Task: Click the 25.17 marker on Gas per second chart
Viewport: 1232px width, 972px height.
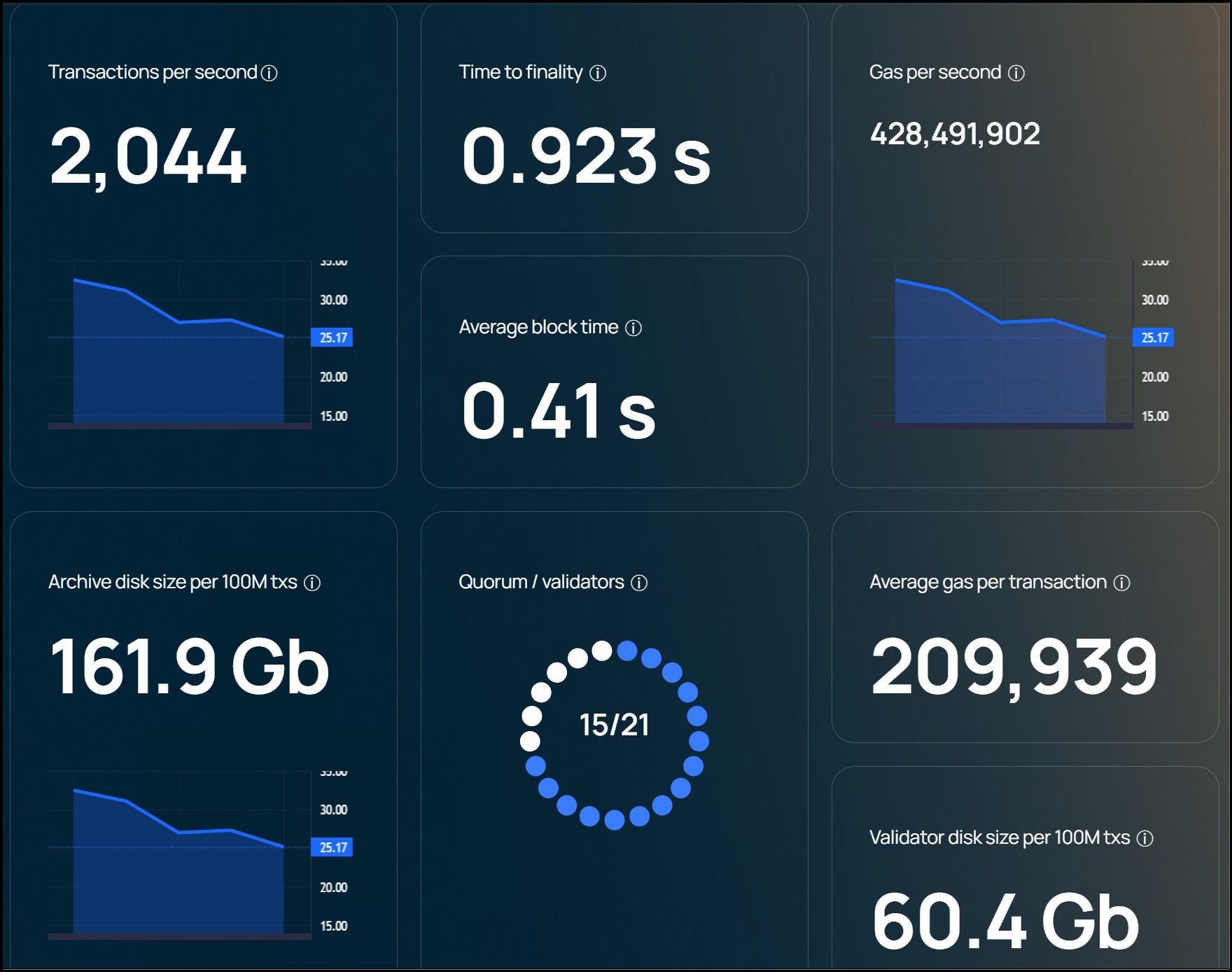Action: point(1154,338)
